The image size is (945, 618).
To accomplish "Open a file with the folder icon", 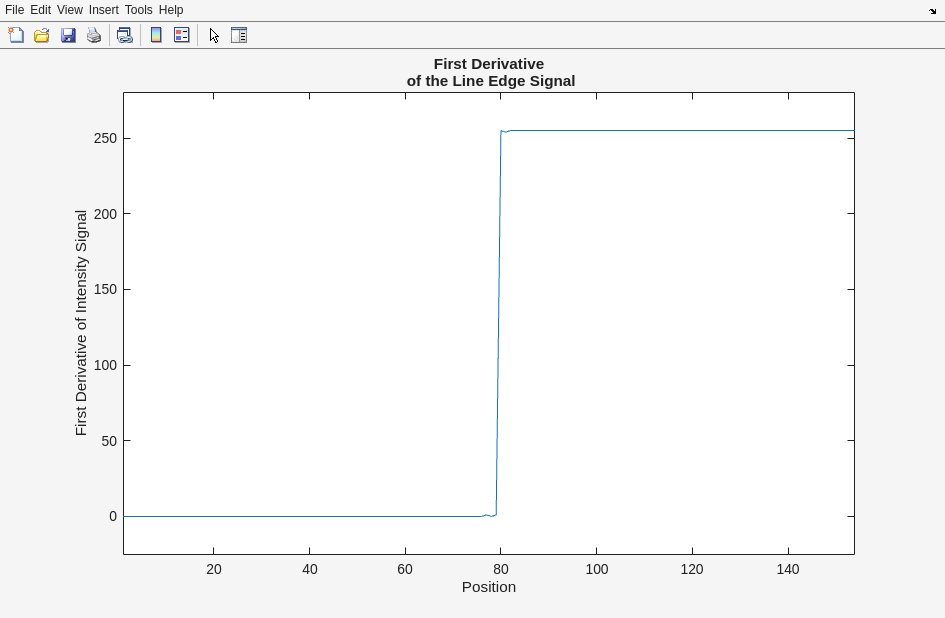I will coord(42,35).
